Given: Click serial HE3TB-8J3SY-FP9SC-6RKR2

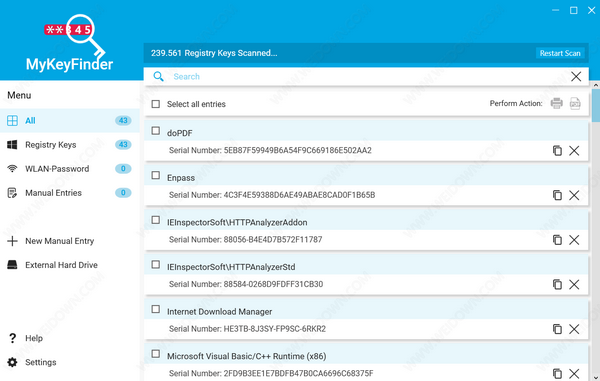Looking at the screenshot, I should [x=275, y=329].
